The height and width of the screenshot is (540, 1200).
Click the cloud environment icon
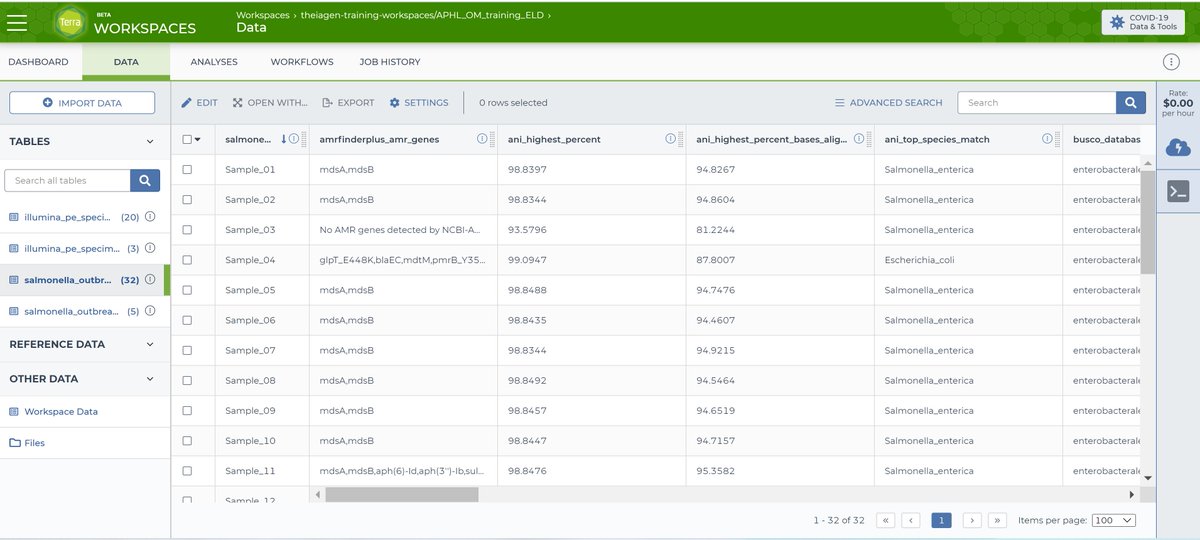pos(1178,148)
